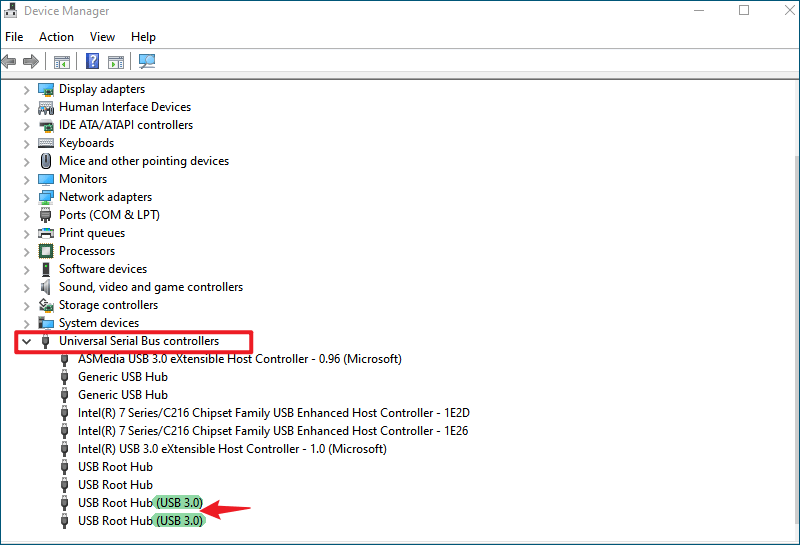Click the Forward arrow toolbar icon
800x545 pixels.
[31, 62]
